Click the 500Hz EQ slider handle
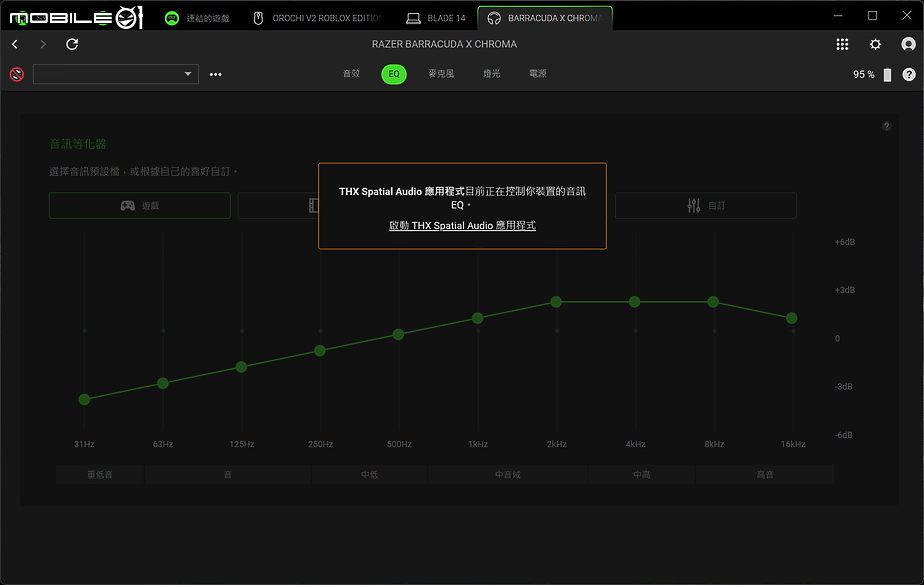The height and width of the screenshot is (585, 924). (x=398, y=335)
